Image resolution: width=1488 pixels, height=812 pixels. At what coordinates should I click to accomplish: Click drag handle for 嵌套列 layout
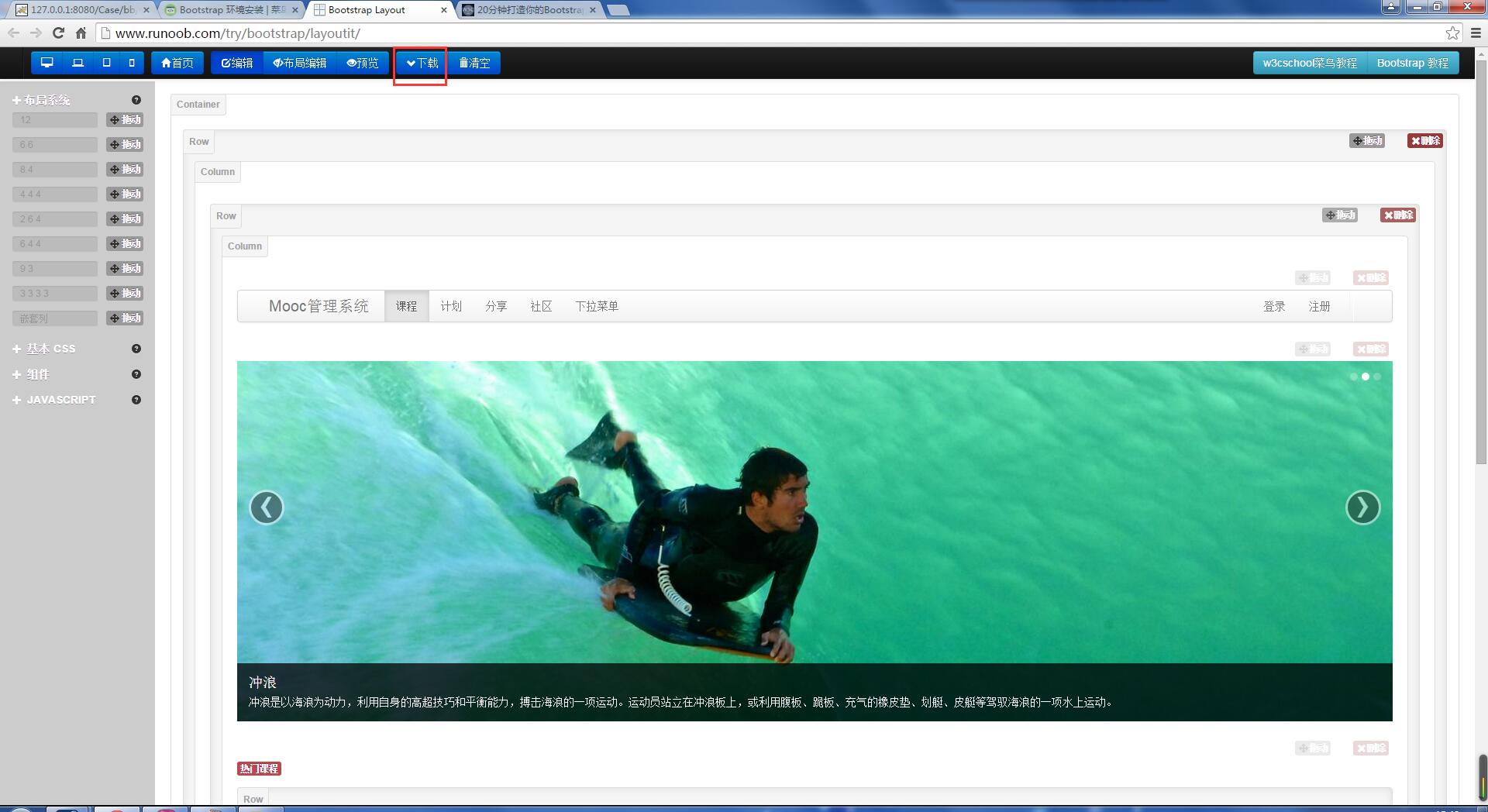click(125, 318)
